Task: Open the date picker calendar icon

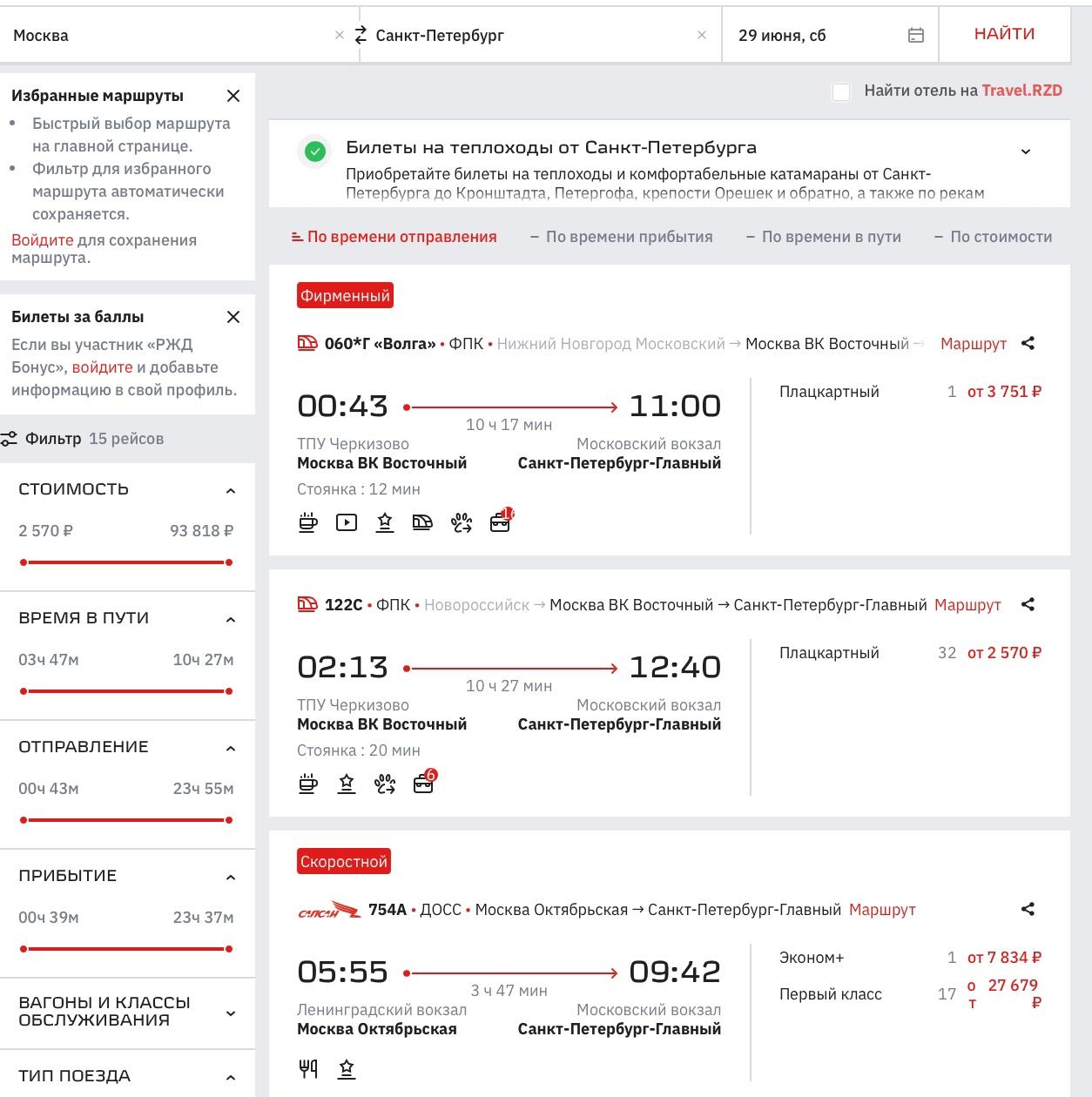Action: 915,36
